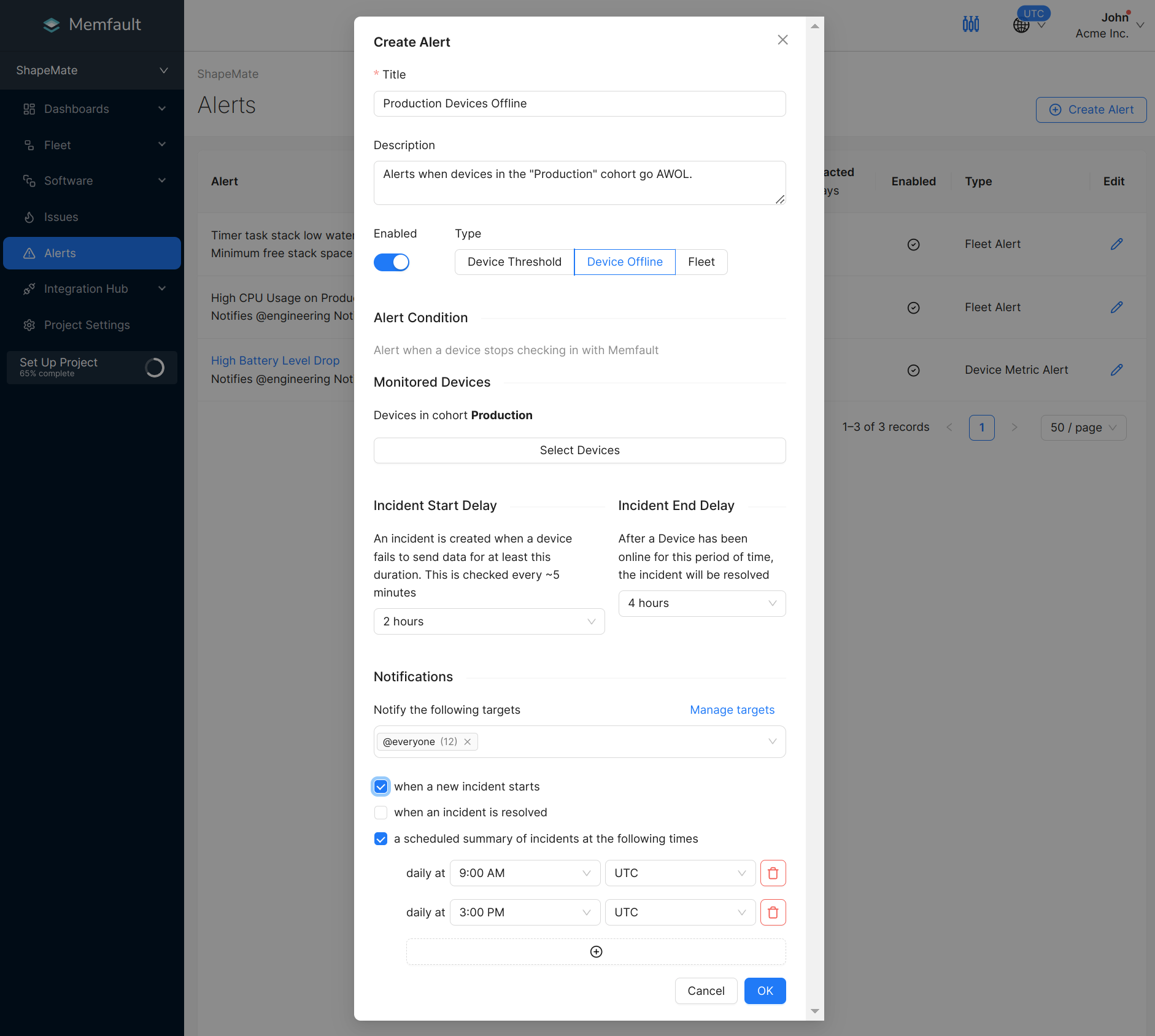The width and height of the screenshot is (1155, 1036).
Task: Switch alert type to Fleet
Action: click(701, 262)
